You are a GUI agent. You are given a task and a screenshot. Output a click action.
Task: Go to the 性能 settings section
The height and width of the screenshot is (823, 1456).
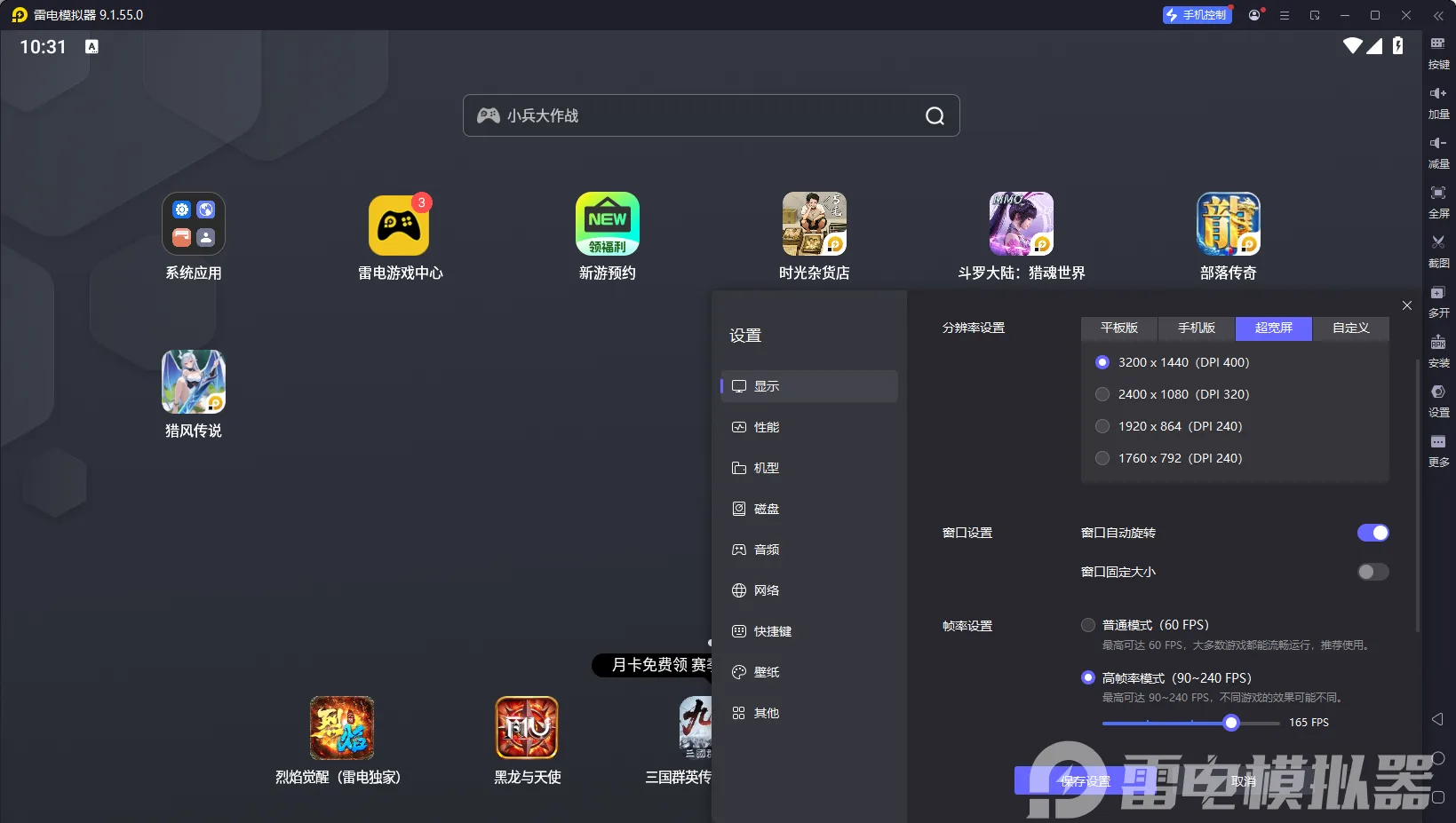[809, 427]
